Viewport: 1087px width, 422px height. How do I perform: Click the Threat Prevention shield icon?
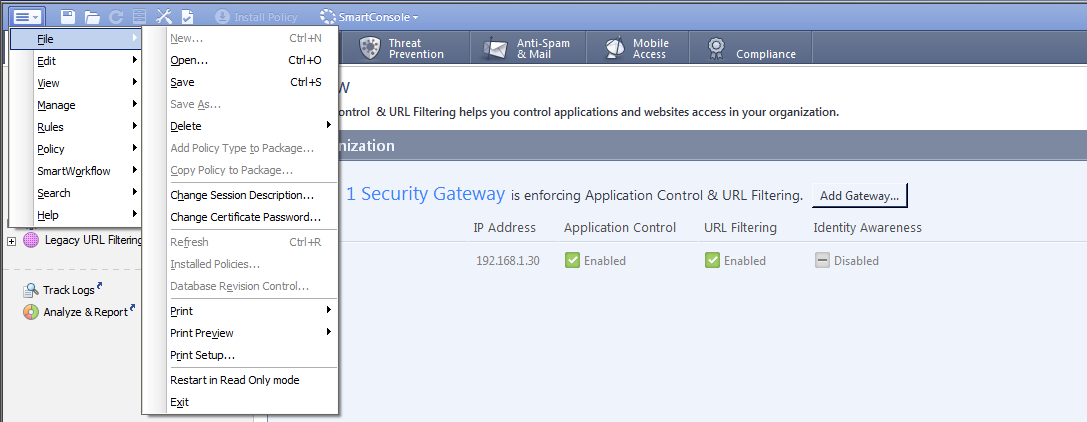369,48
